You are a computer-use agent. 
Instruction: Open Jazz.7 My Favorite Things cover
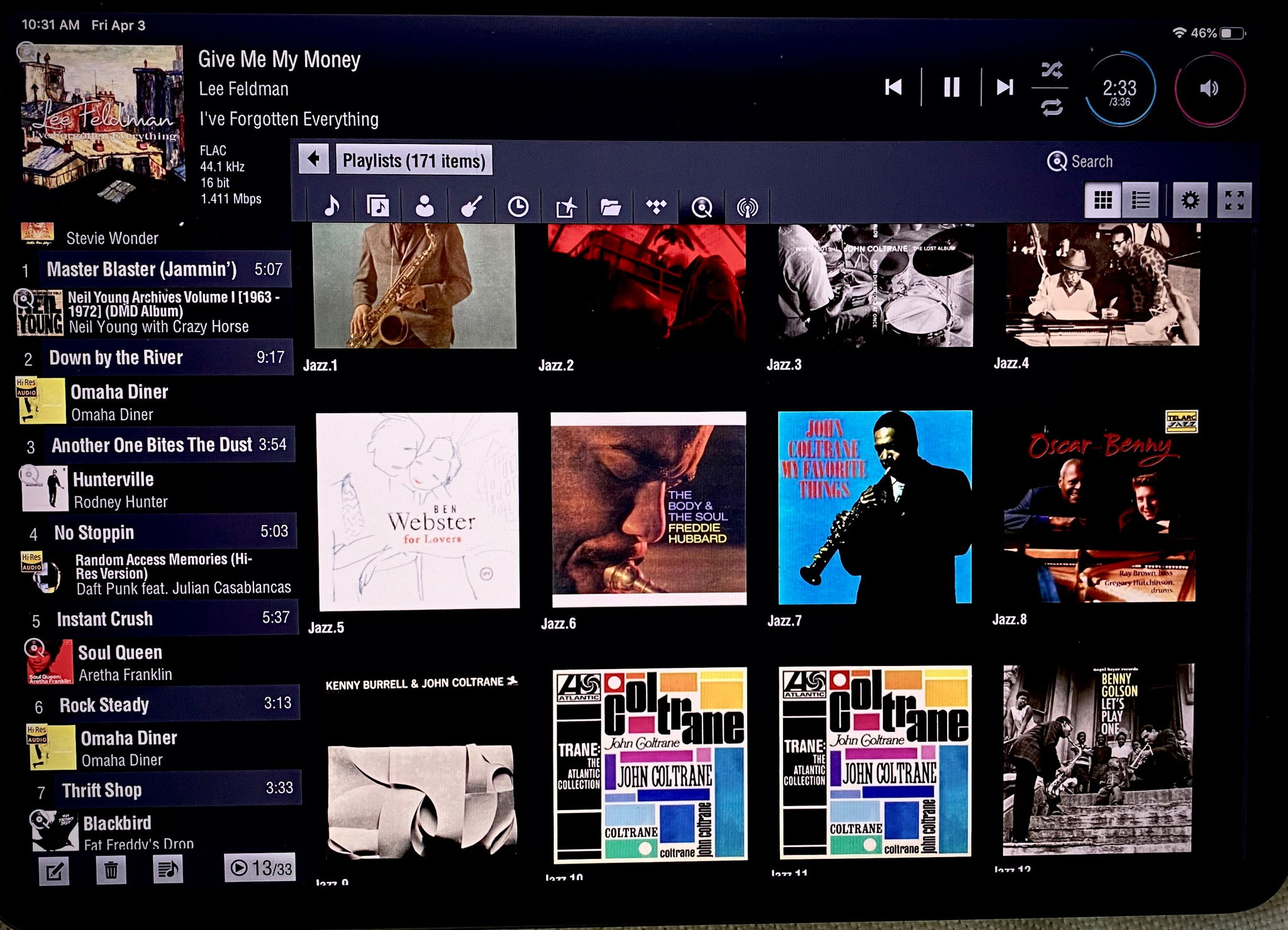click(875, 507)
